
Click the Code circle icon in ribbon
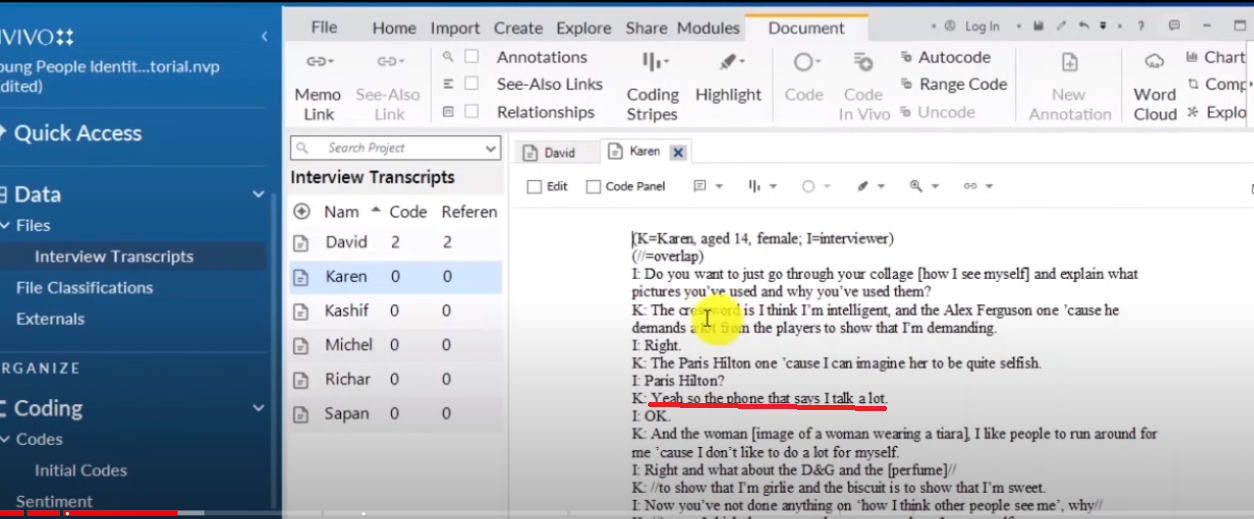pyautogui.click(x=803, y=63)
